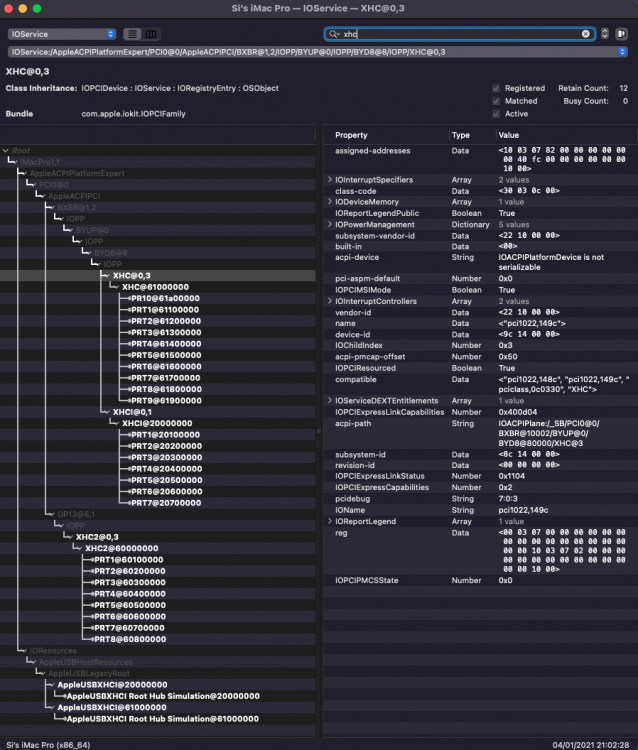638x750 pixels.
Task: Expand the IOServiceDEXTEntitlements array
Action: point(330,401)
